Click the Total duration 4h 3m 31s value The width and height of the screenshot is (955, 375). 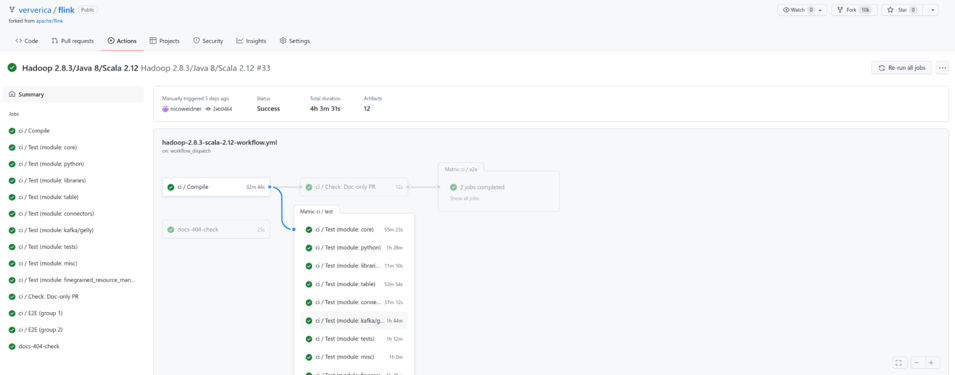(325, 109)
